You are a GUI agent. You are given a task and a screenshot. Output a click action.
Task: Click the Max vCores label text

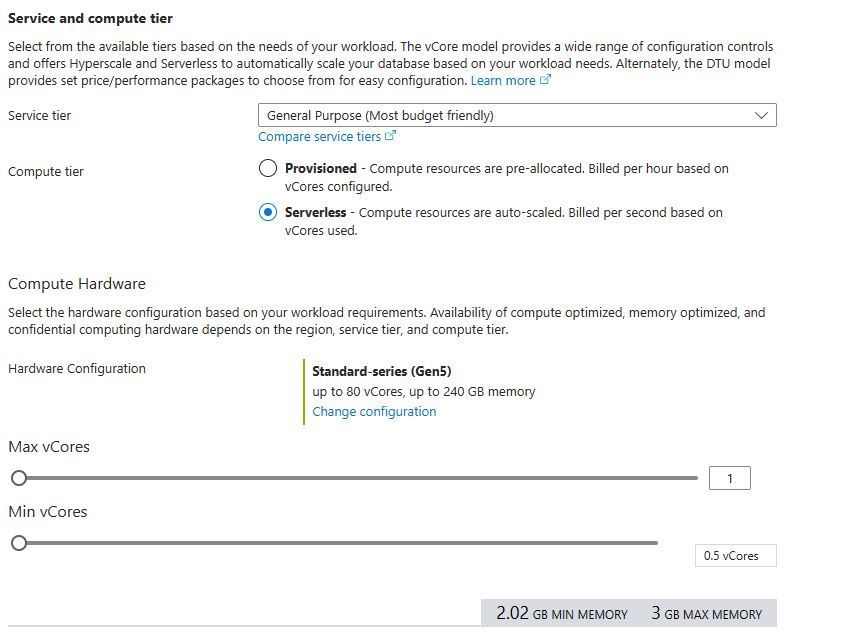coord(49,447)
